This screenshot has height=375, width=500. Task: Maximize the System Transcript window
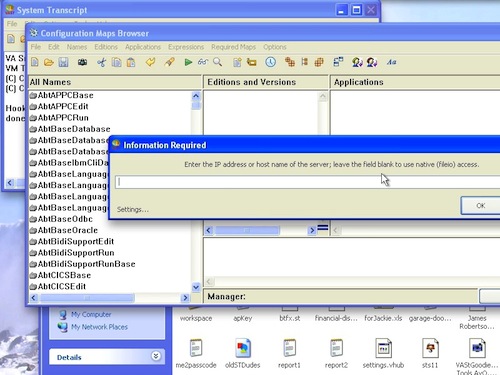(x=356, y=10)
